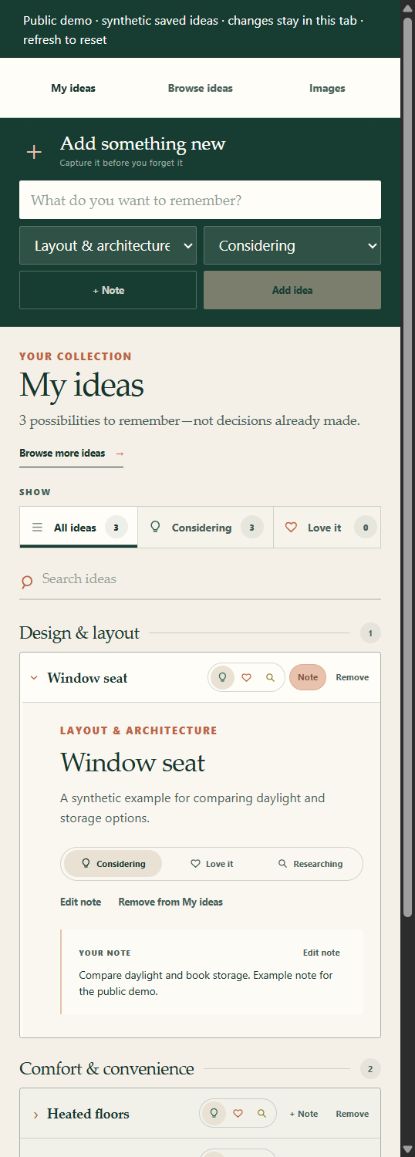Filter the list by Considering
The width and height of the screenshot is (415, 1157).
pos(205,528)
